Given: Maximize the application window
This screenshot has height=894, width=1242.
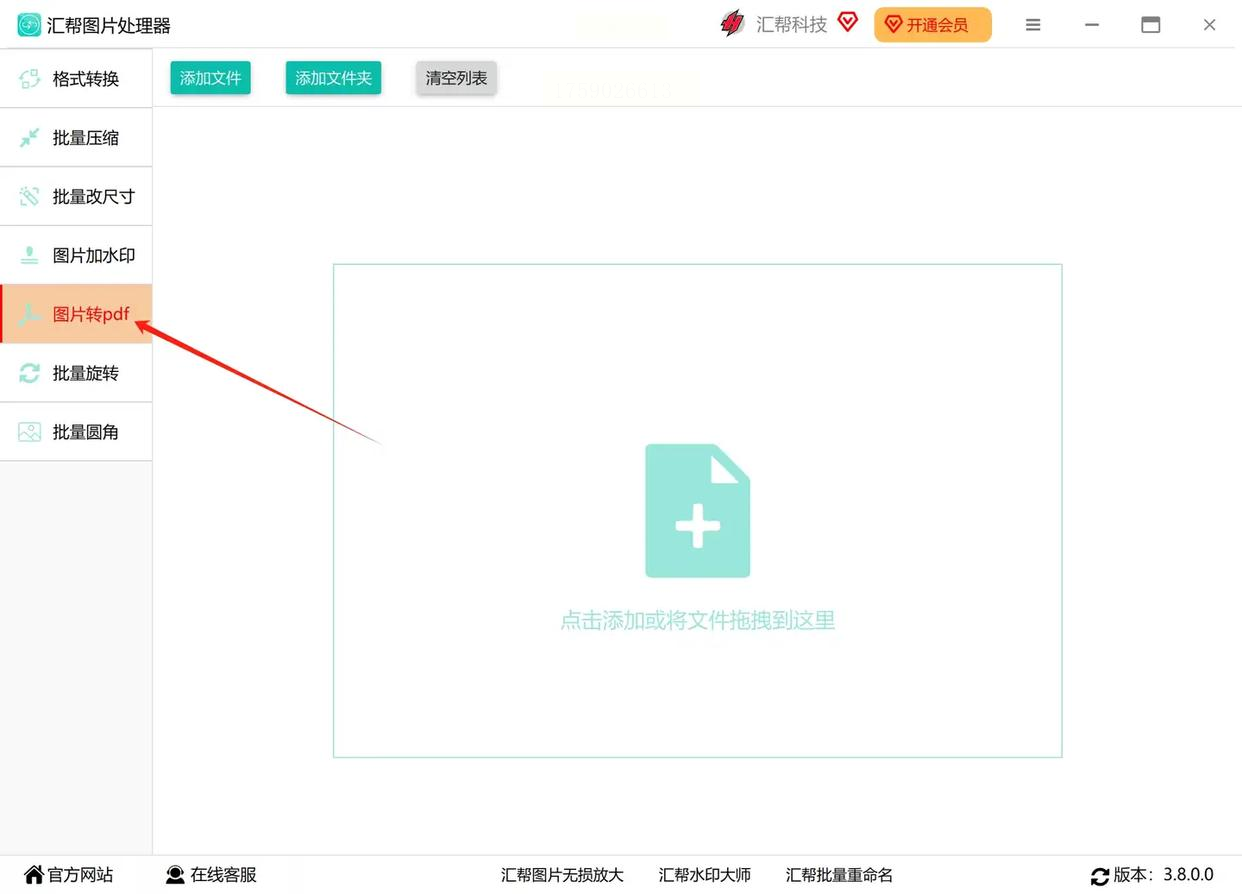Looking at the screenshot, I should [1151, 25].
